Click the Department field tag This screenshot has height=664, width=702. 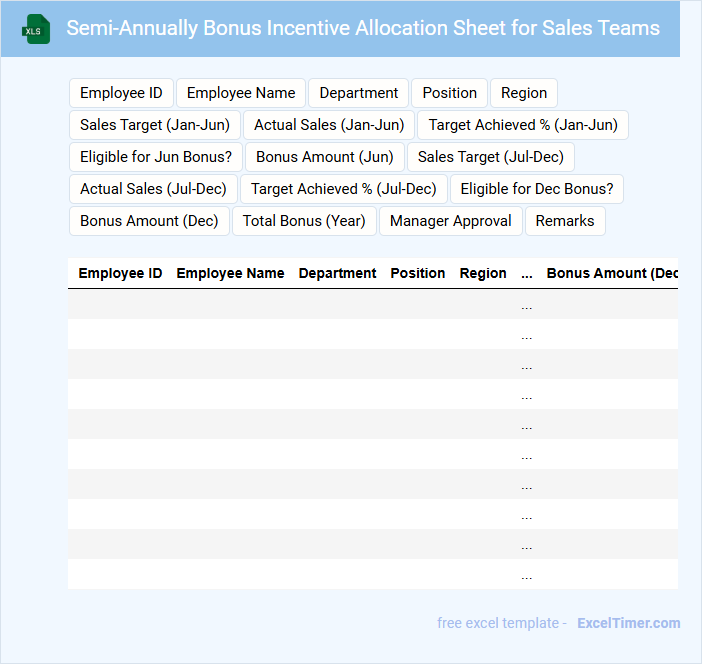click(359, 93)
